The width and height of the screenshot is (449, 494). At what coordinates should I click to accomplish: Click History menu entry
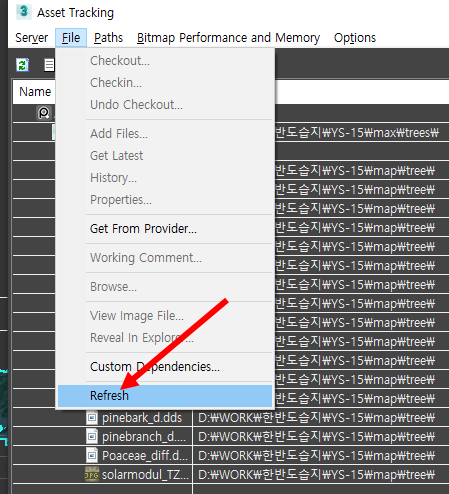165,178
